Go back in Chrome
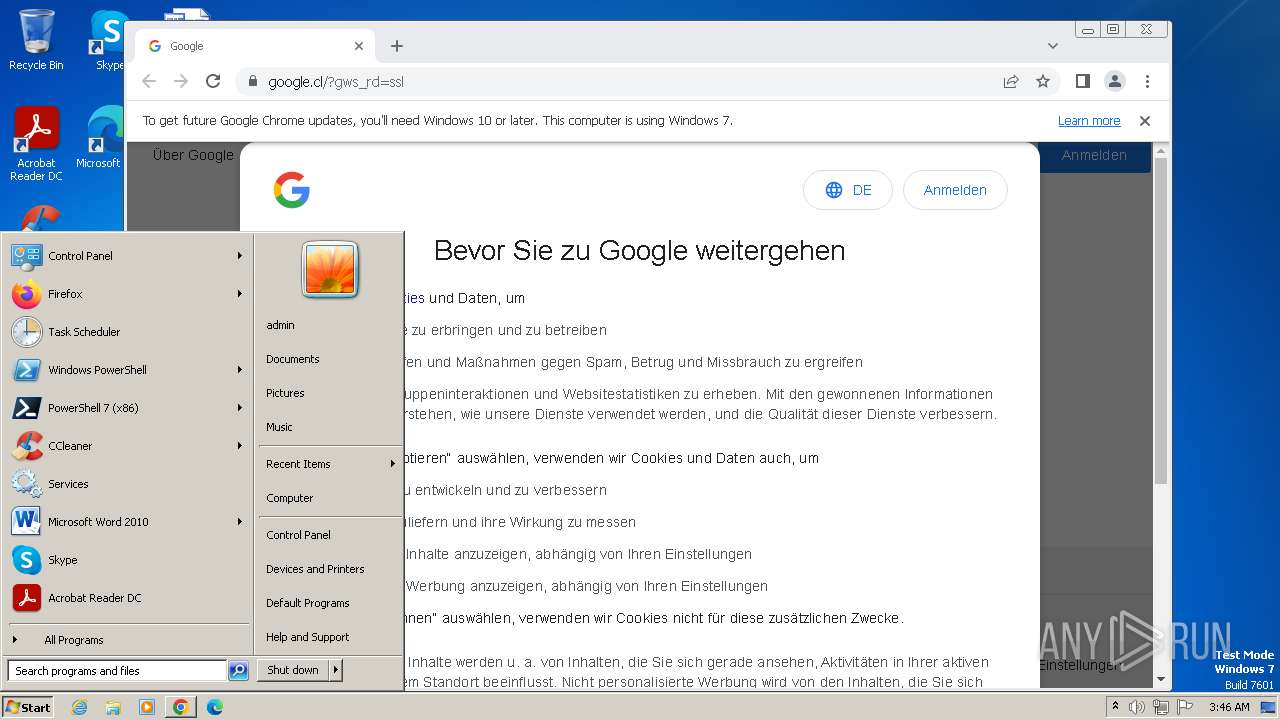Screen dimensions: 1280x720 pyautogui.click(x=149, y=82)
